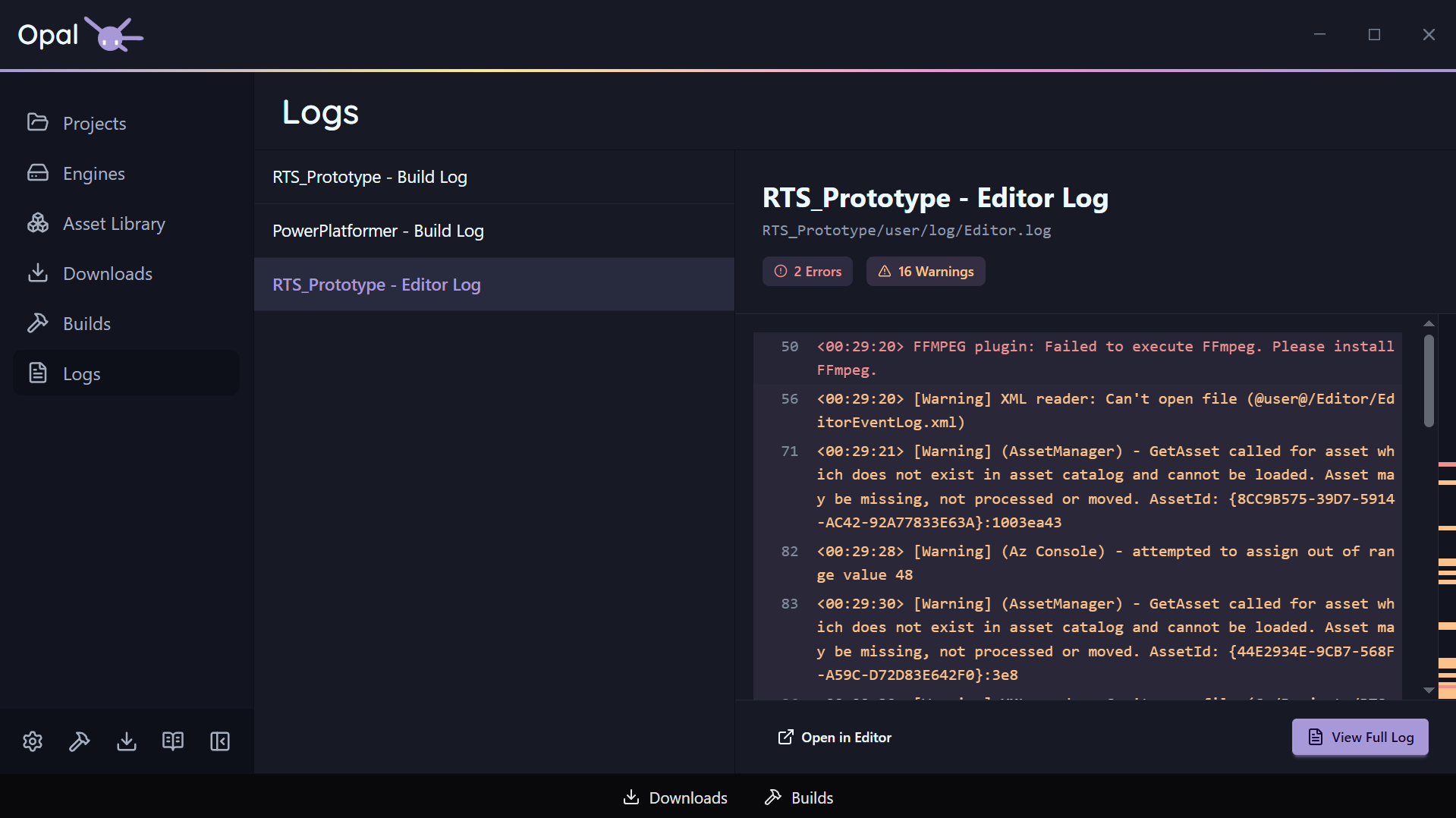
Task: Click log line 83 AssetManager warning
Action: click(x=1077, y=639)
